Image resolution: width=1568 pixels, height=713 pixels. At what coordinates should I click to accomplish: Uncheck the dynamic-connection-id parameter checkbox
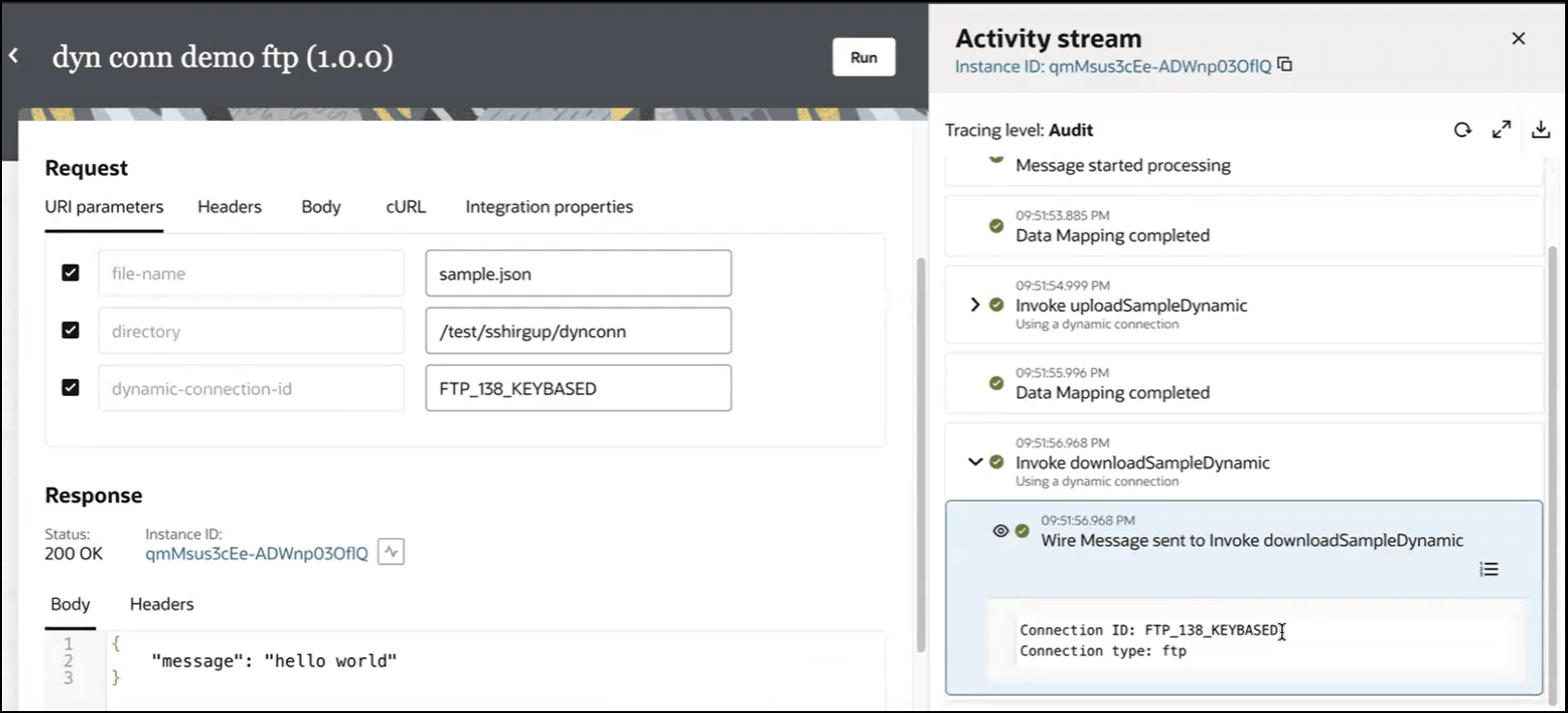click(71, 387)
